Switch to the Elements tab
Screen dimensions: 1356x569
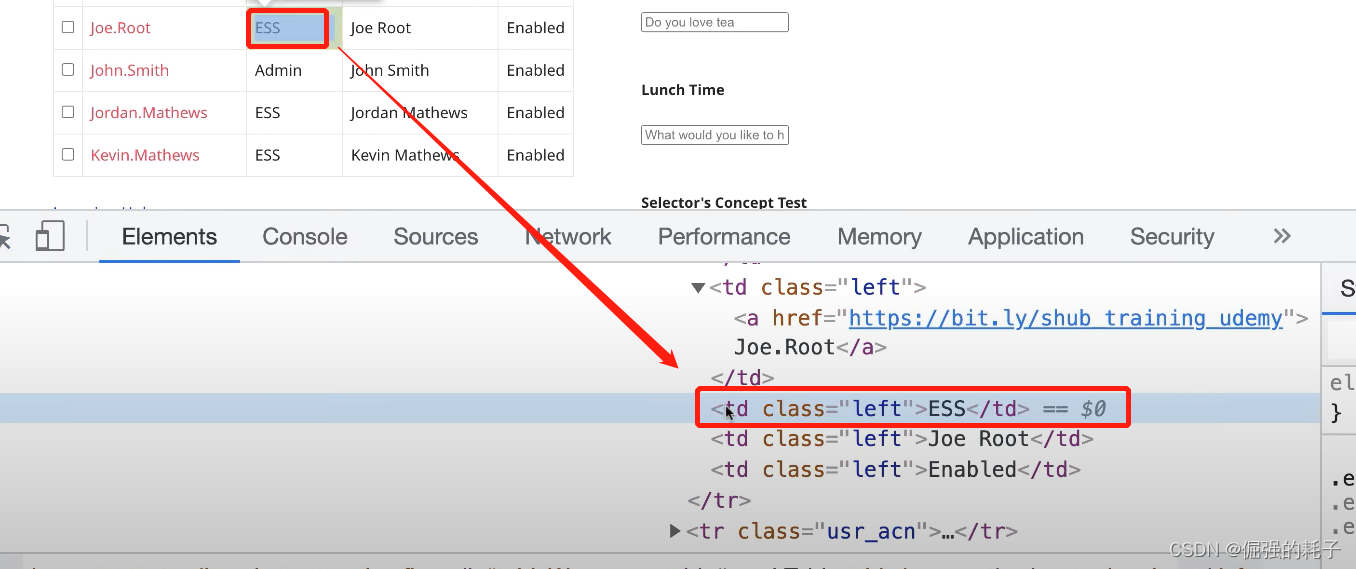coord(169,237)
